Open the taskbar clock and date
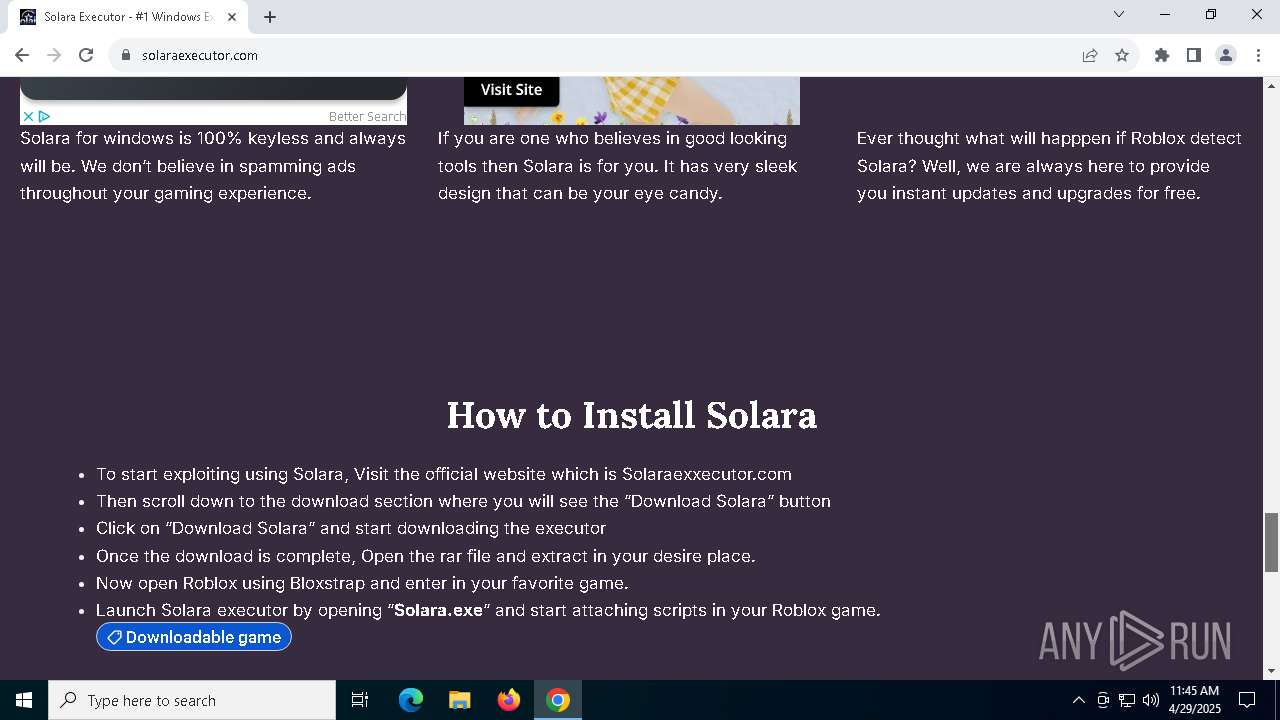Viewport: 1280px width, 720px height. pos(1195,700)
